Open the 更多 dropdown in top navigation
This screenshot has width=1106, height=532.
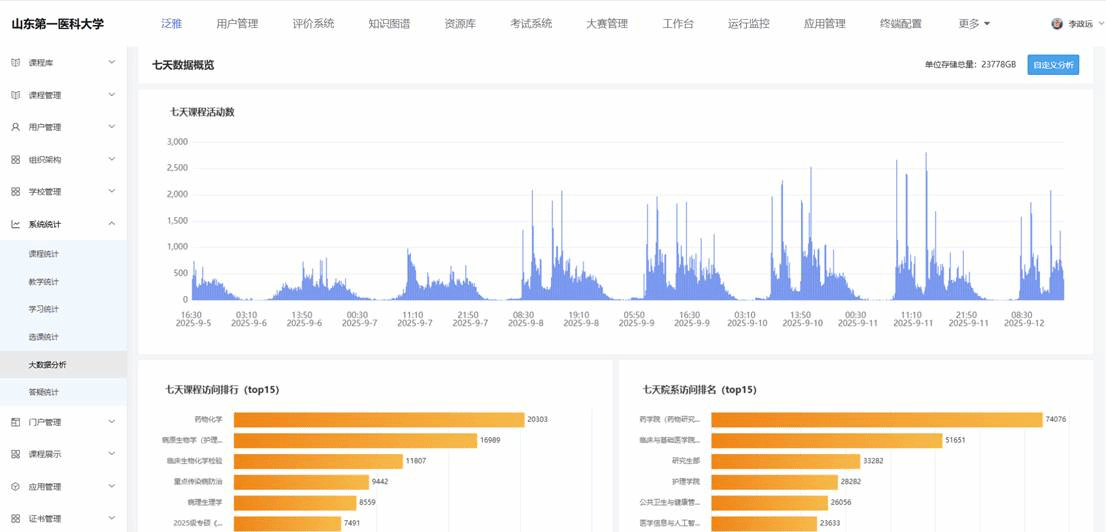pyautogui.click(x=973, y=23)
